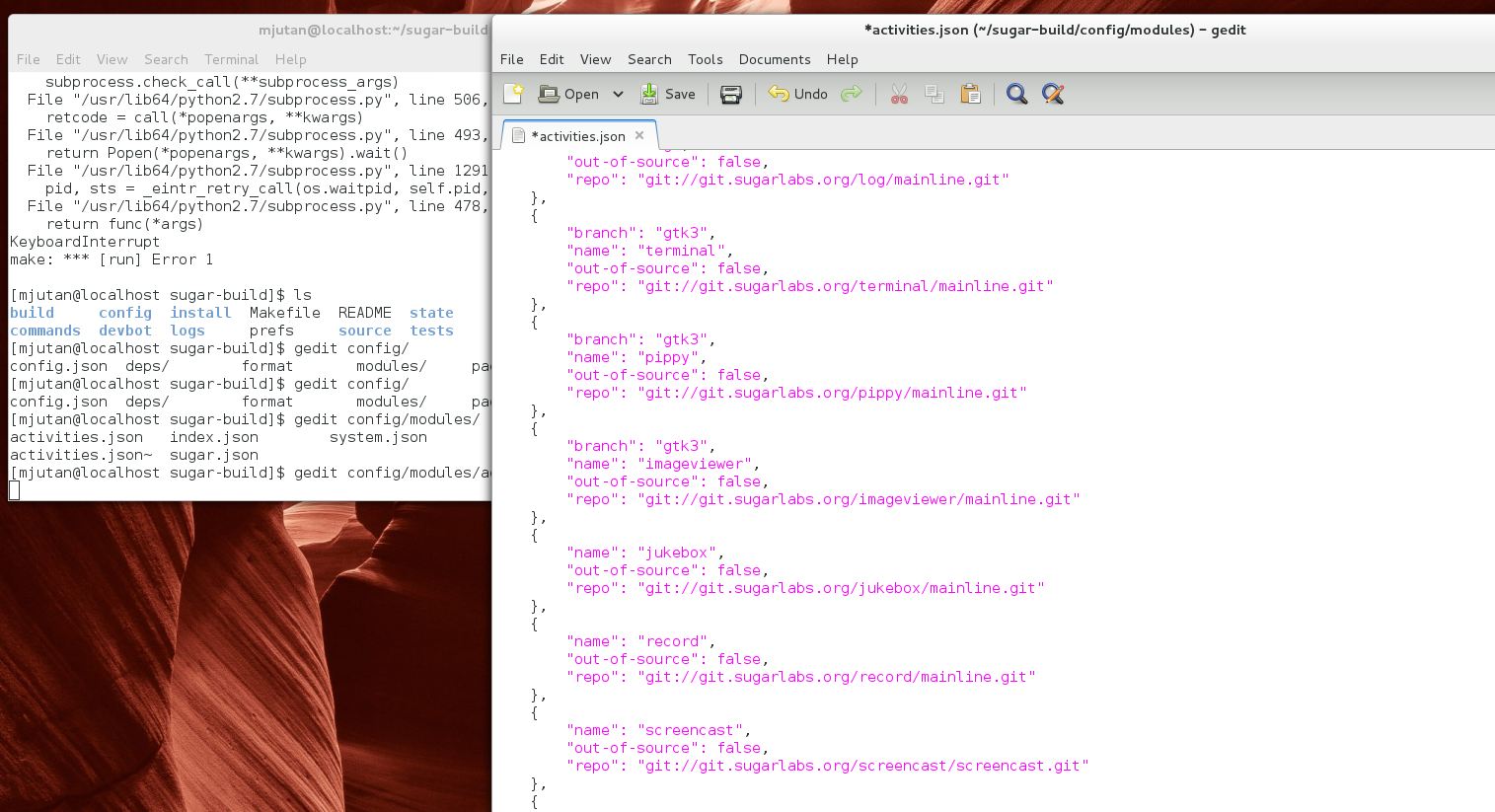This screenshot has height=812, width=1495.
Task: Click "README" in the terminal ls output
Action: (x=365, y=313)
